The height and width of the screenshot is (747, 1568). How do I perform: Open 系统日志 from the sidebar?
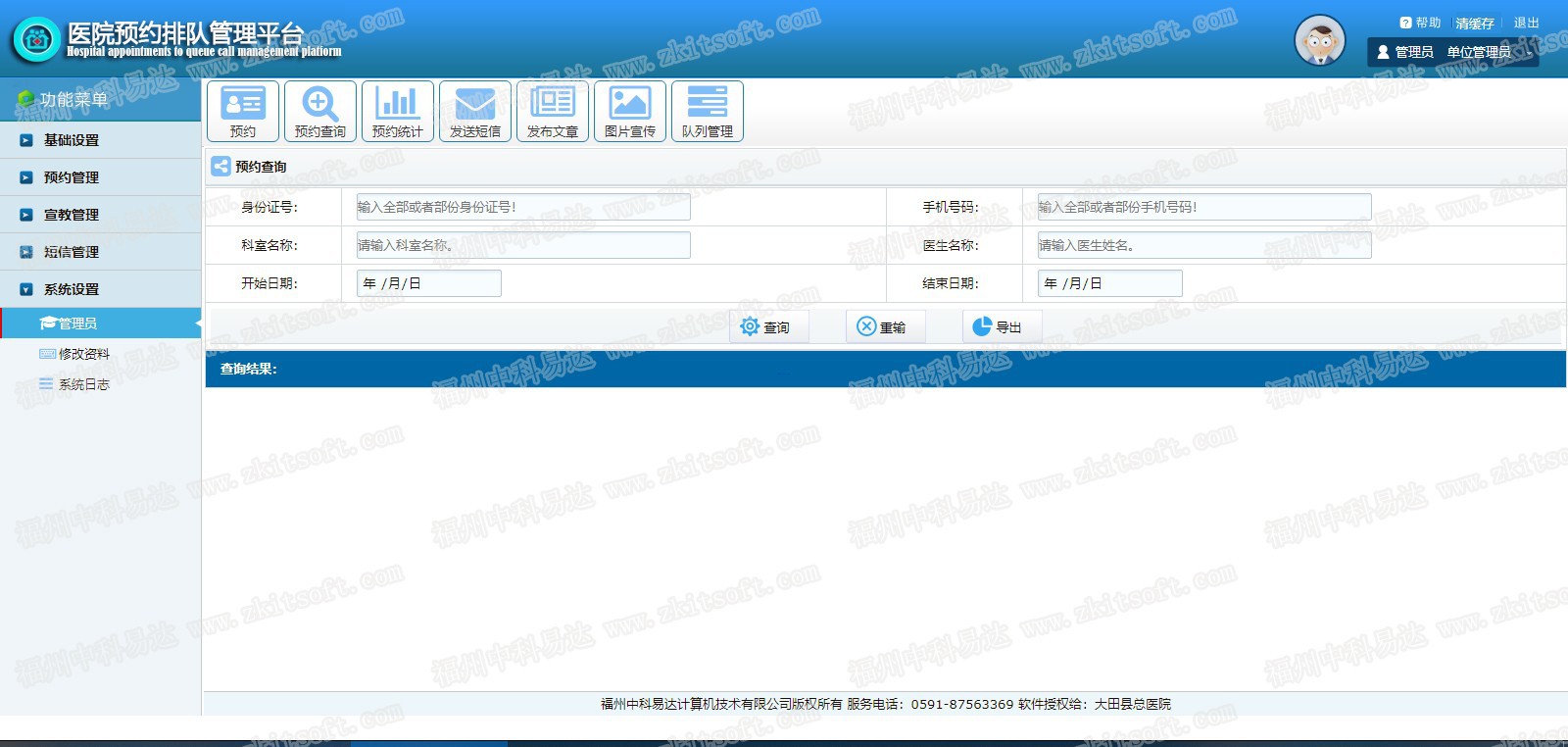pos(83,384)
